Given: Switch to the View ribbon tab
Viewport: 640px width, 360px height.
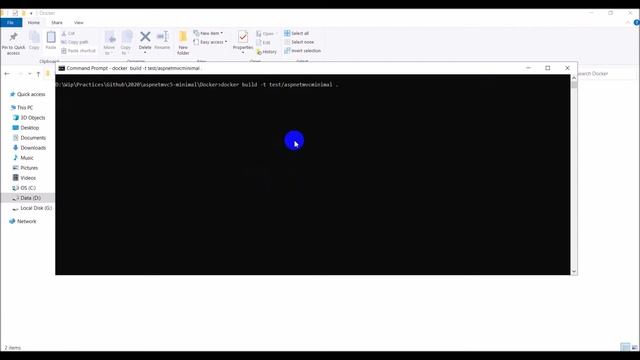Looking at the screenshot, I should coord(78,22).
